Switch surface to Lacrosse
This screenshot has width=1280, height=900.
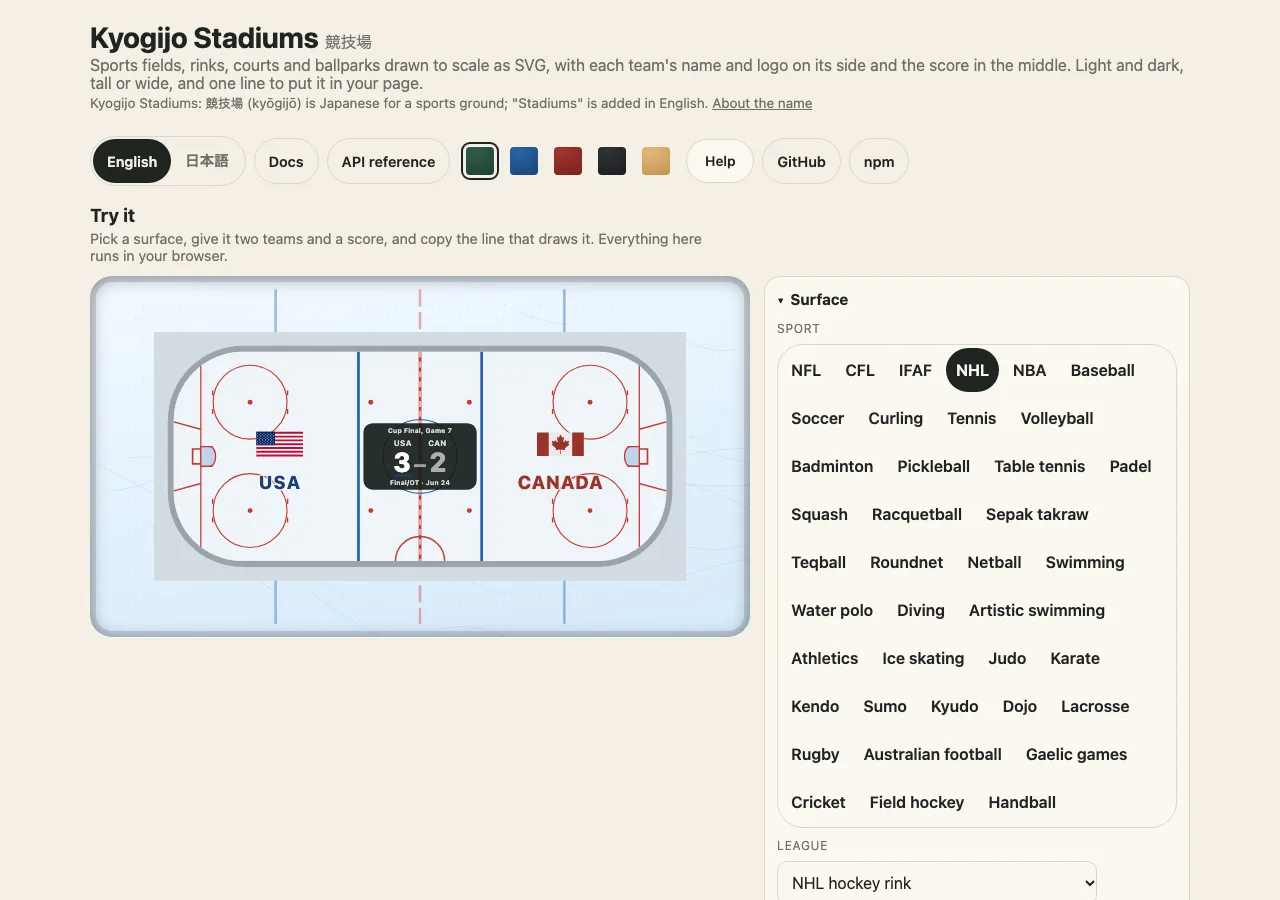click(1095, 706)
